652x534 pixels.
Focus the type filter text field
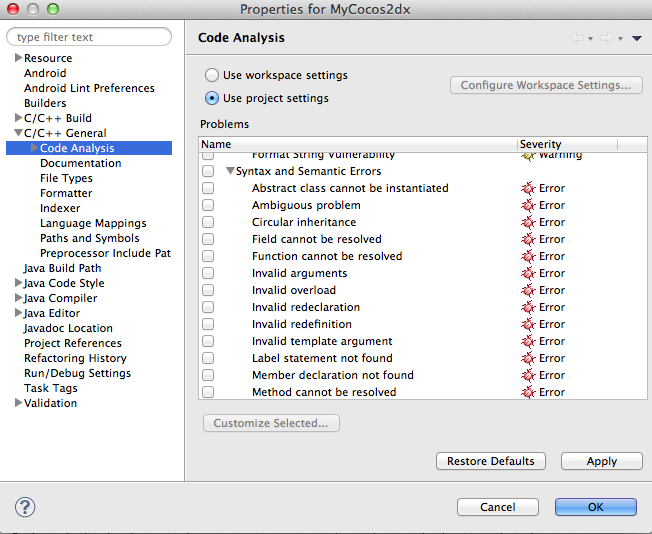coord(89,37)
